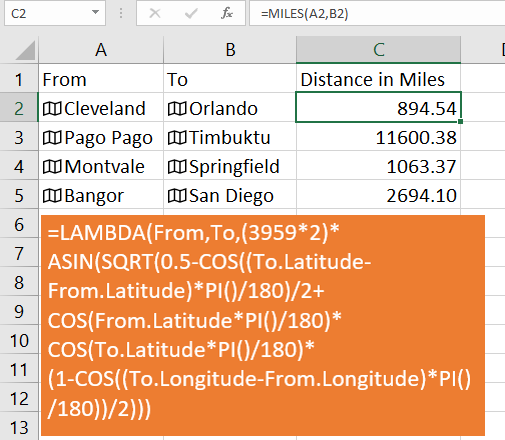Click the geography icon next to San Diego
This screenshot has width=505, height=440.
[177, 196]
